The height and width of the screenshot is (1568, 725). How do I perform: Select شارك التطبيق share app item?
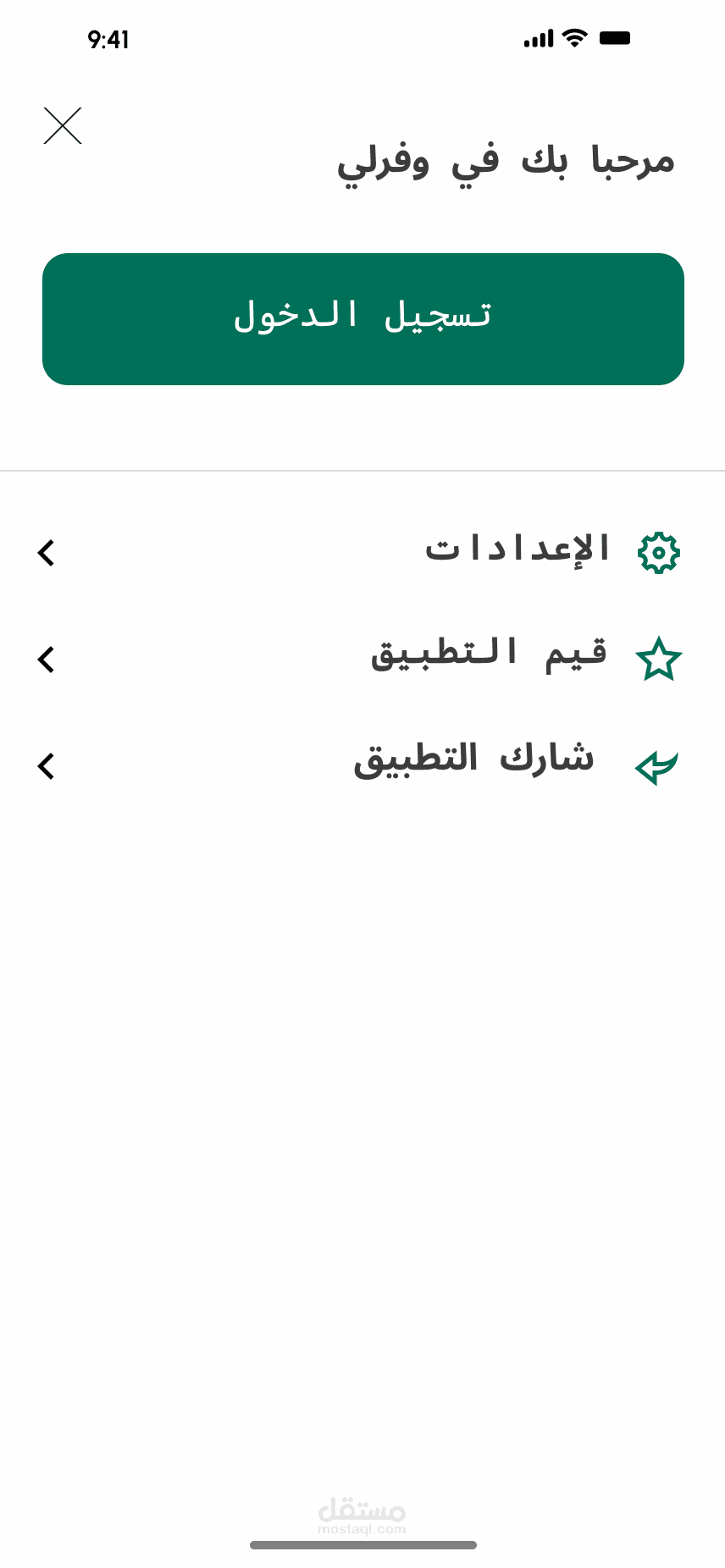(362, 766)
